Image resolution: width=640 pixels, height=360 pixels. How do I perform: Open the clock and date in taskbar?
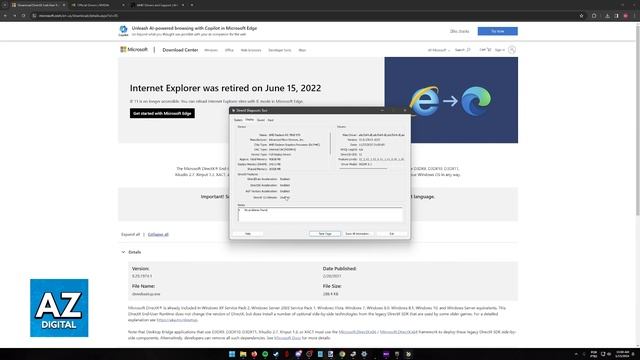tap(622, 354)
